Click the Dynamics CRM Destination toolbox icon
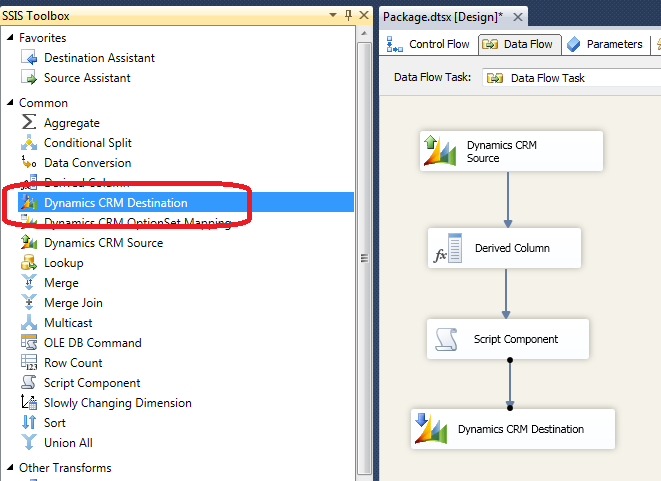The width and height of the screenshot is (661, 481). (29, 202)
